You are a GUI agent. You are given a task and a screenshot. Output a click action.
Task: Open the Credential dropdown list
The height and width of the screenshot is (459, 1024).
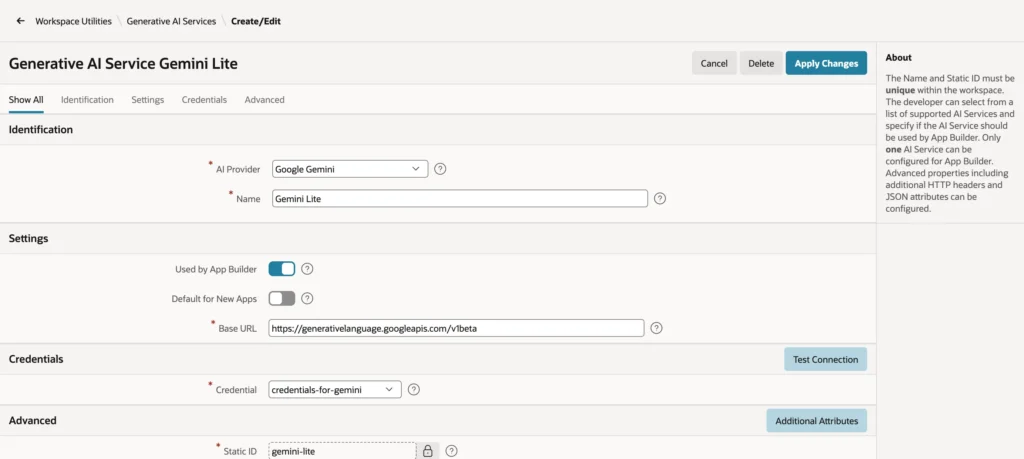[x=335, y=390]
